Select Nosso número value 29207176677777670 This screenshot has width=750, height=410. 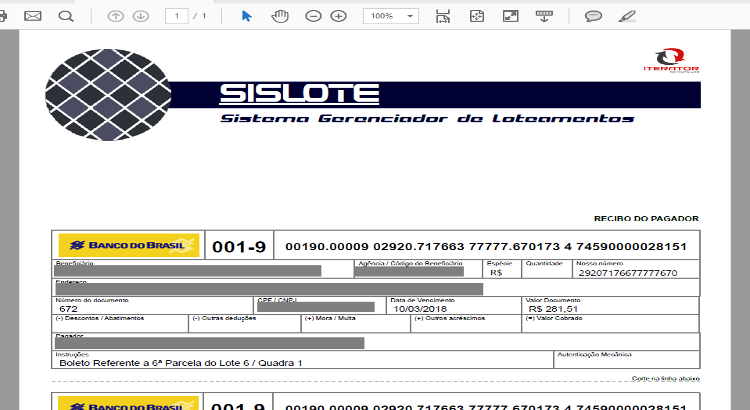(628, 273)
